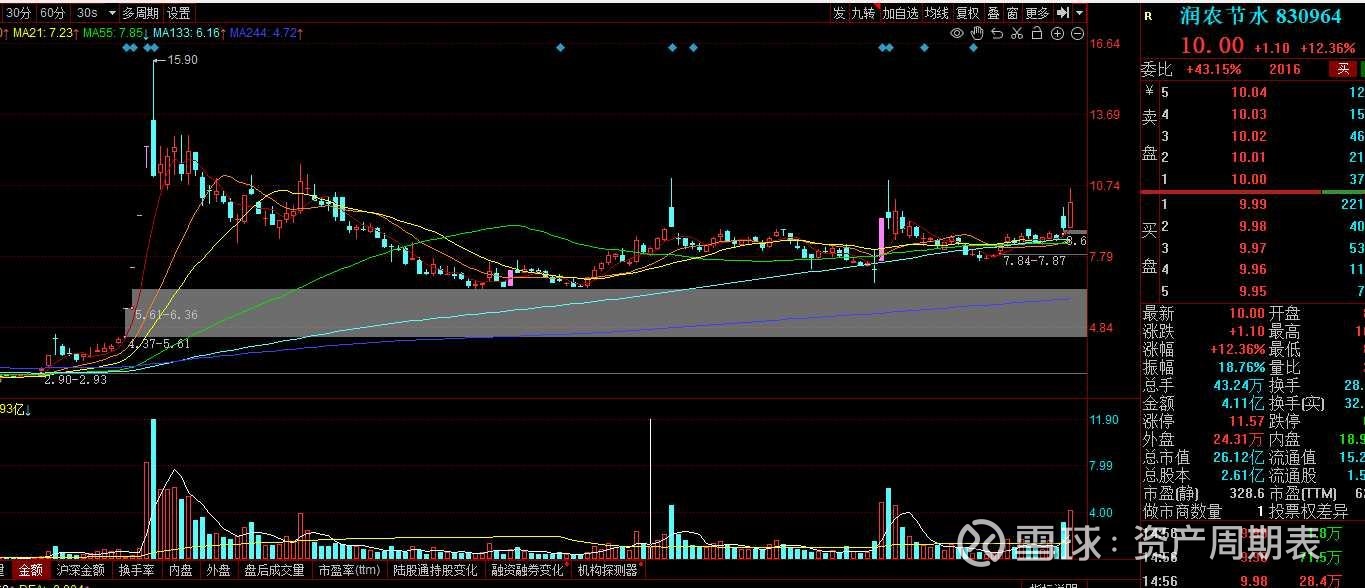Click the undo arrow icon

(997, 33)
